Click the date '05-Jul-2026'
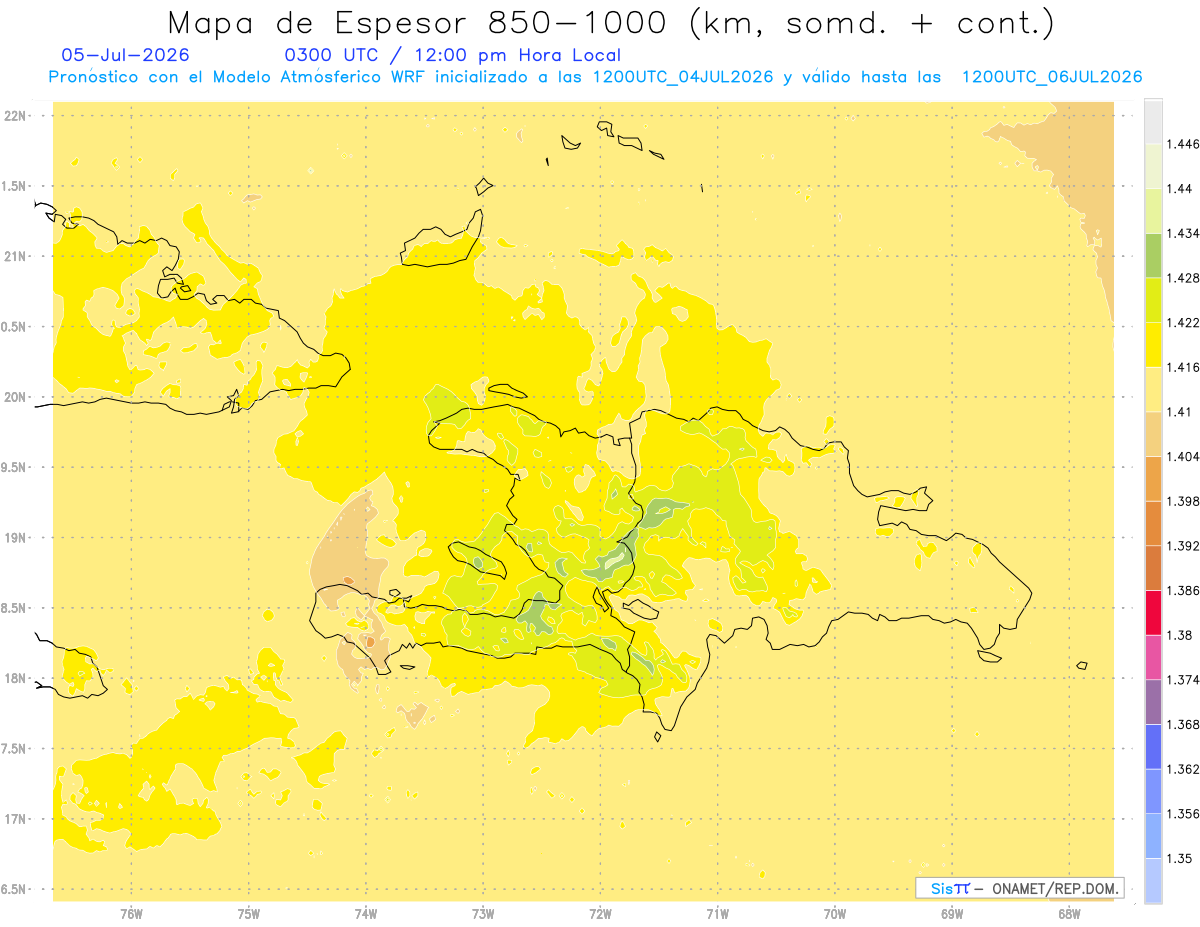The height and width of the screenshot is (927, 1200). (x=125, y=55)
